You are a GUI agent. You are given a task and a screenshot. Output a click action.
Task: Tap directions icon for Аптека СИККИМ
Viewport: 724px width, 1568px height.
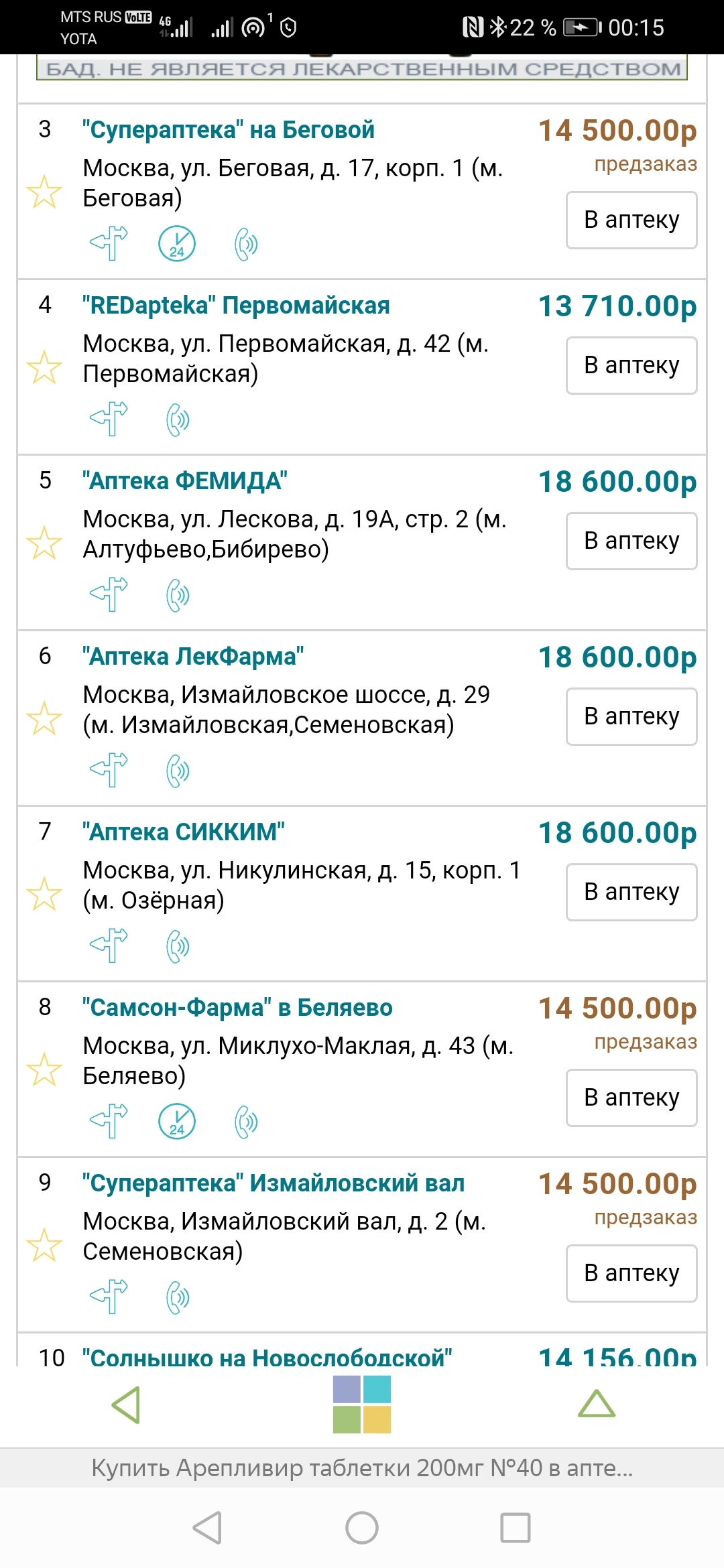(109, 945)
